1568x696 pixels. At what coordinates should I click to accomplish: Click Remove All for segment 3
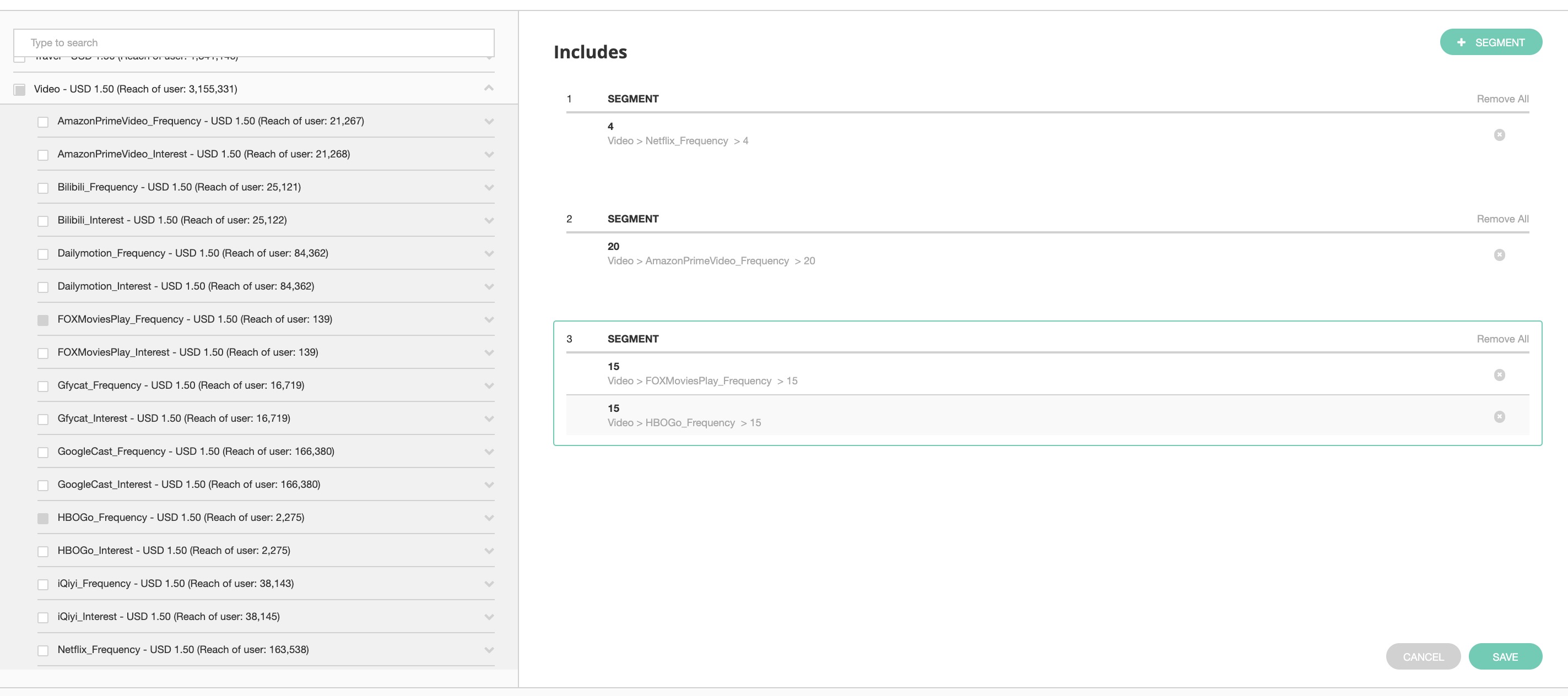[x=1502, y=339]
